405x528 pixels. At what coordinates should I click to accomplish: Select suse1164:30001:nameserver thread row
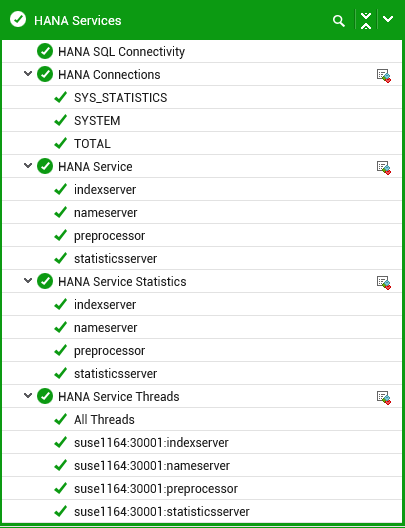(x=202, y=465)
